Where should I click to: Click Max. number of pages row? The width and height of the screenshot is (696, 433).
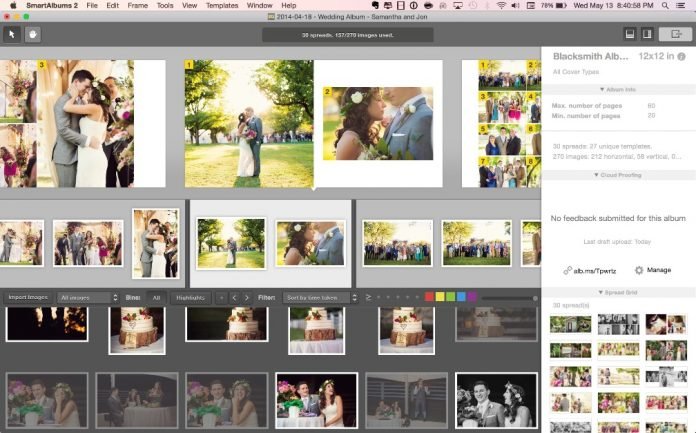click(604, 106)
